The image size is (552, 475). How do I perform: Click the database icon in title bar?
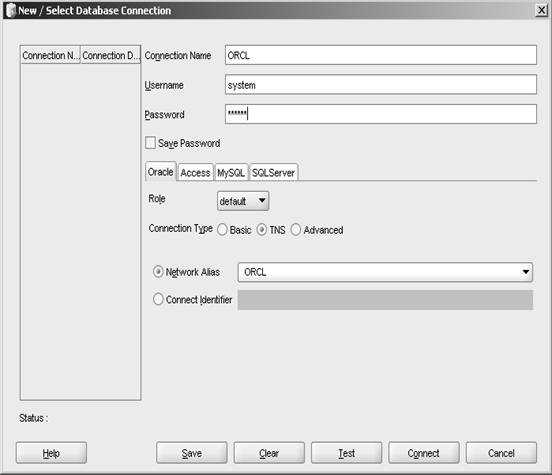pyautogui.click(x=11, y=10)
